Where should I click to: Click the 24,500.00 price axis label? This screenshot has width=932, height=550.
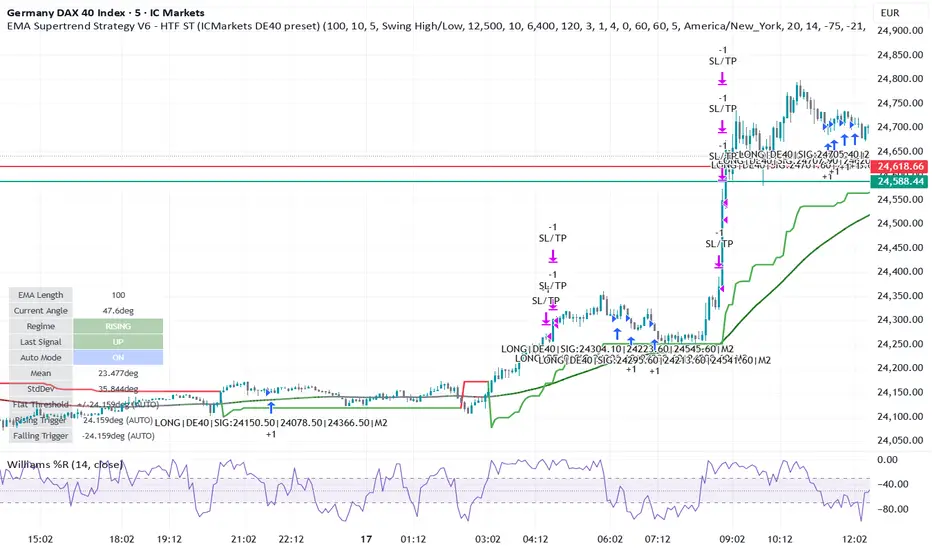point(900,223)
